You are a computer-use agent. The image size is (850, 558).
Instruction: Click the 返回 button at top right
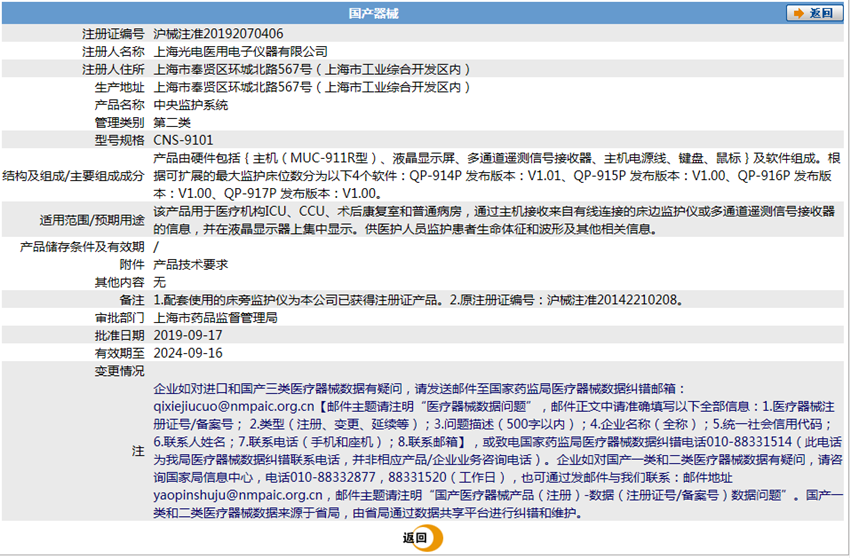coord(814,13)
